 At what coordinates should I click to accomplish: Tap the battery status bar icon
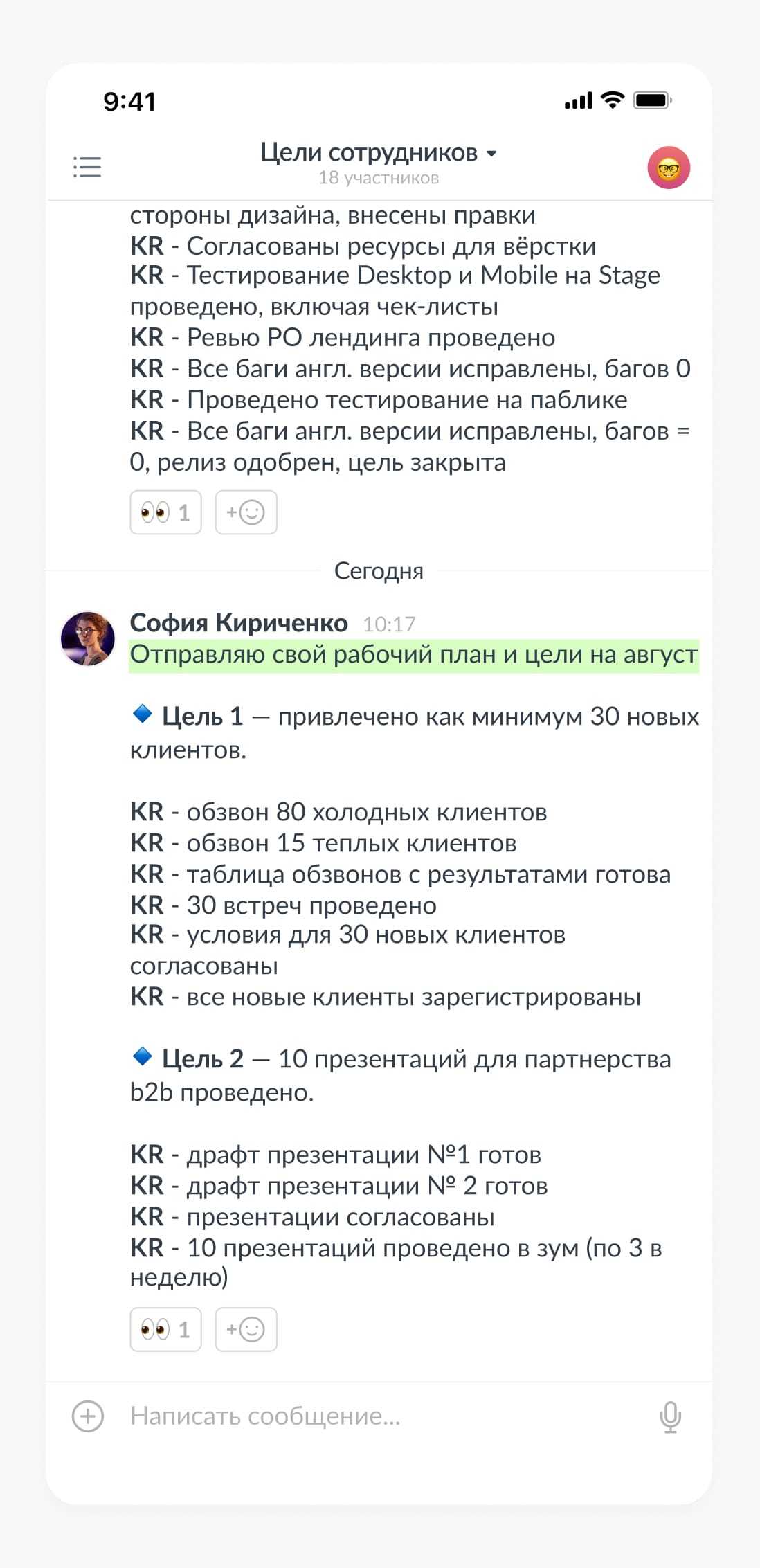pos(653,100)
